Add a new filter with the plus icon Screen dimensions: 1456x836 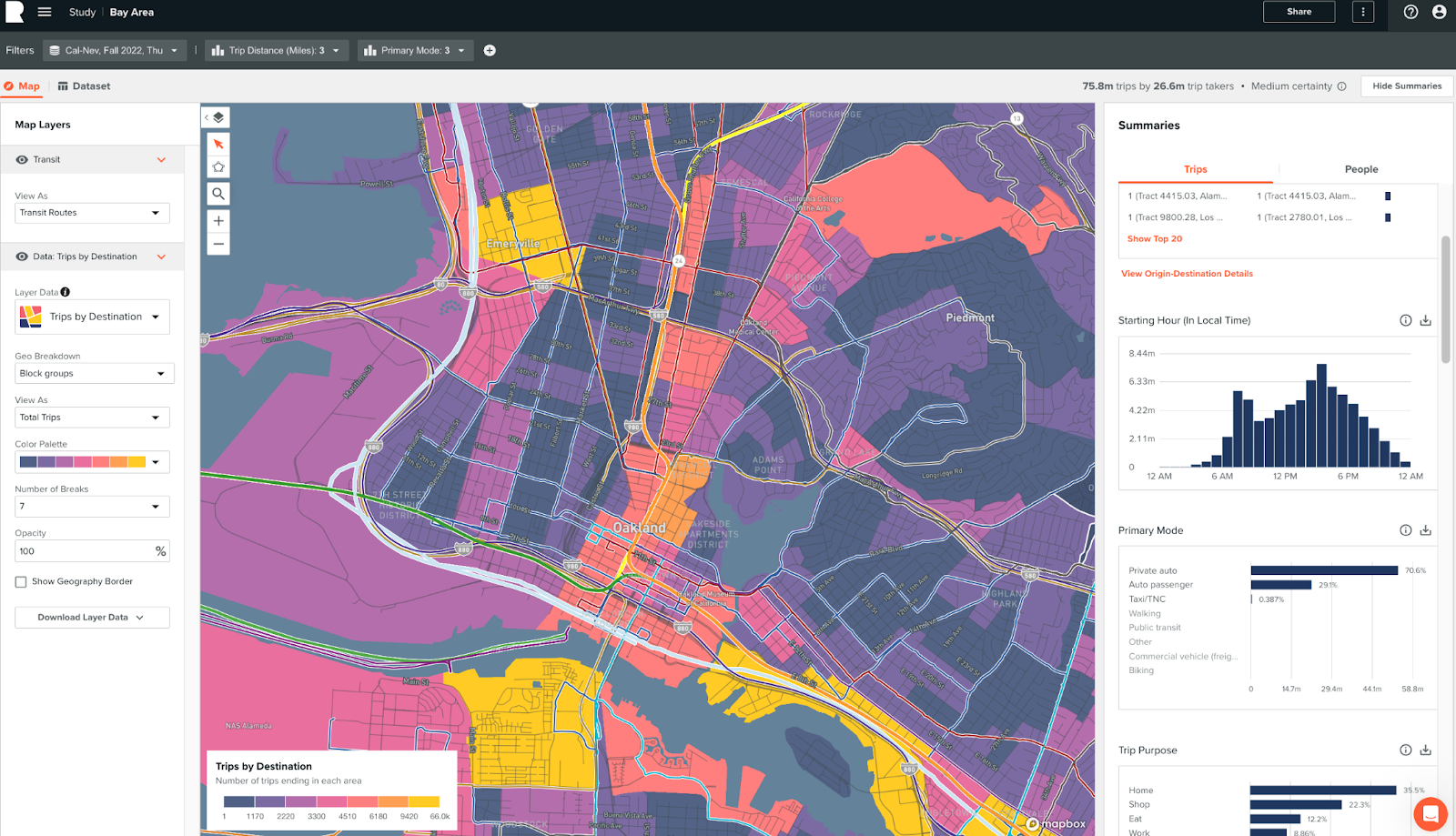[489, 50]
